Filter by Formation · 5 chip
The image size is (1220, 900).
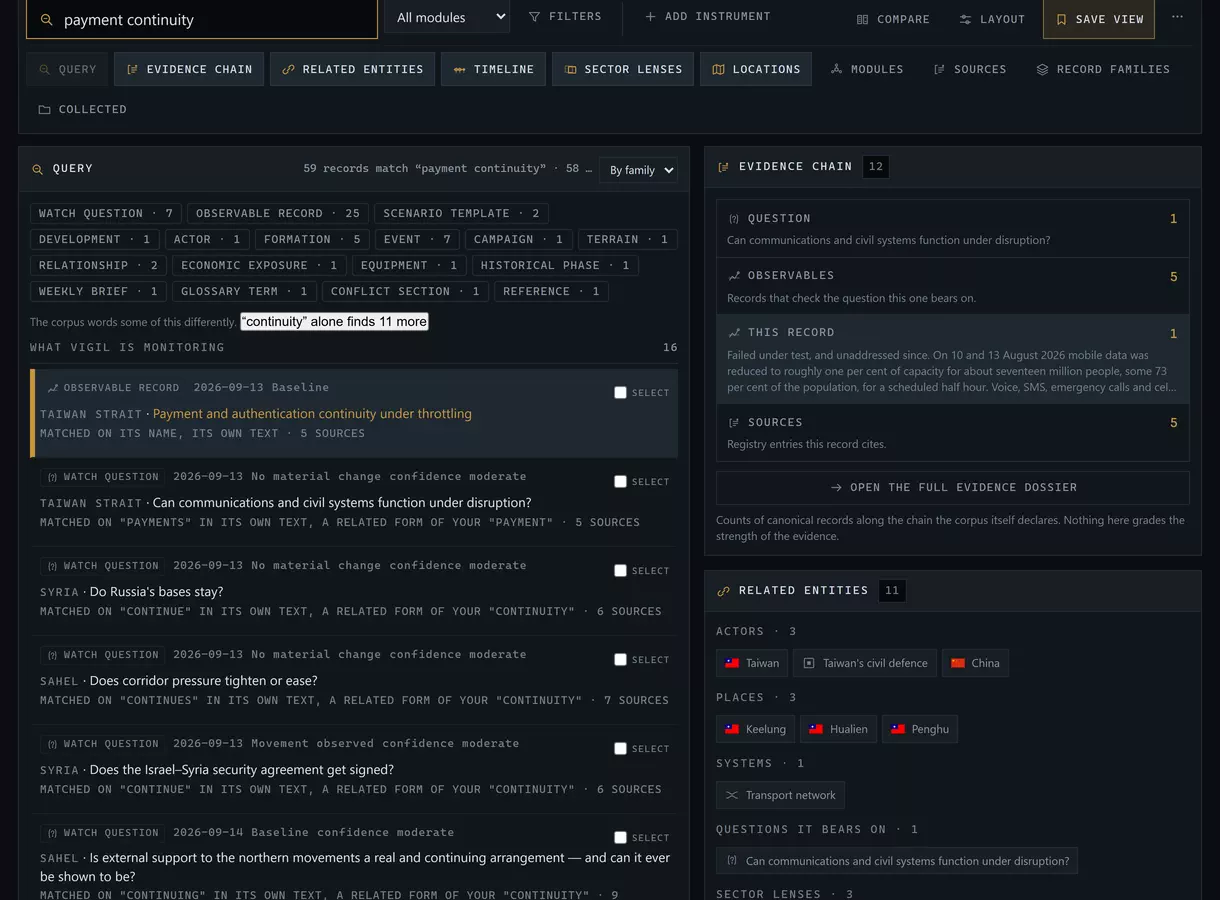click(312, 239)
